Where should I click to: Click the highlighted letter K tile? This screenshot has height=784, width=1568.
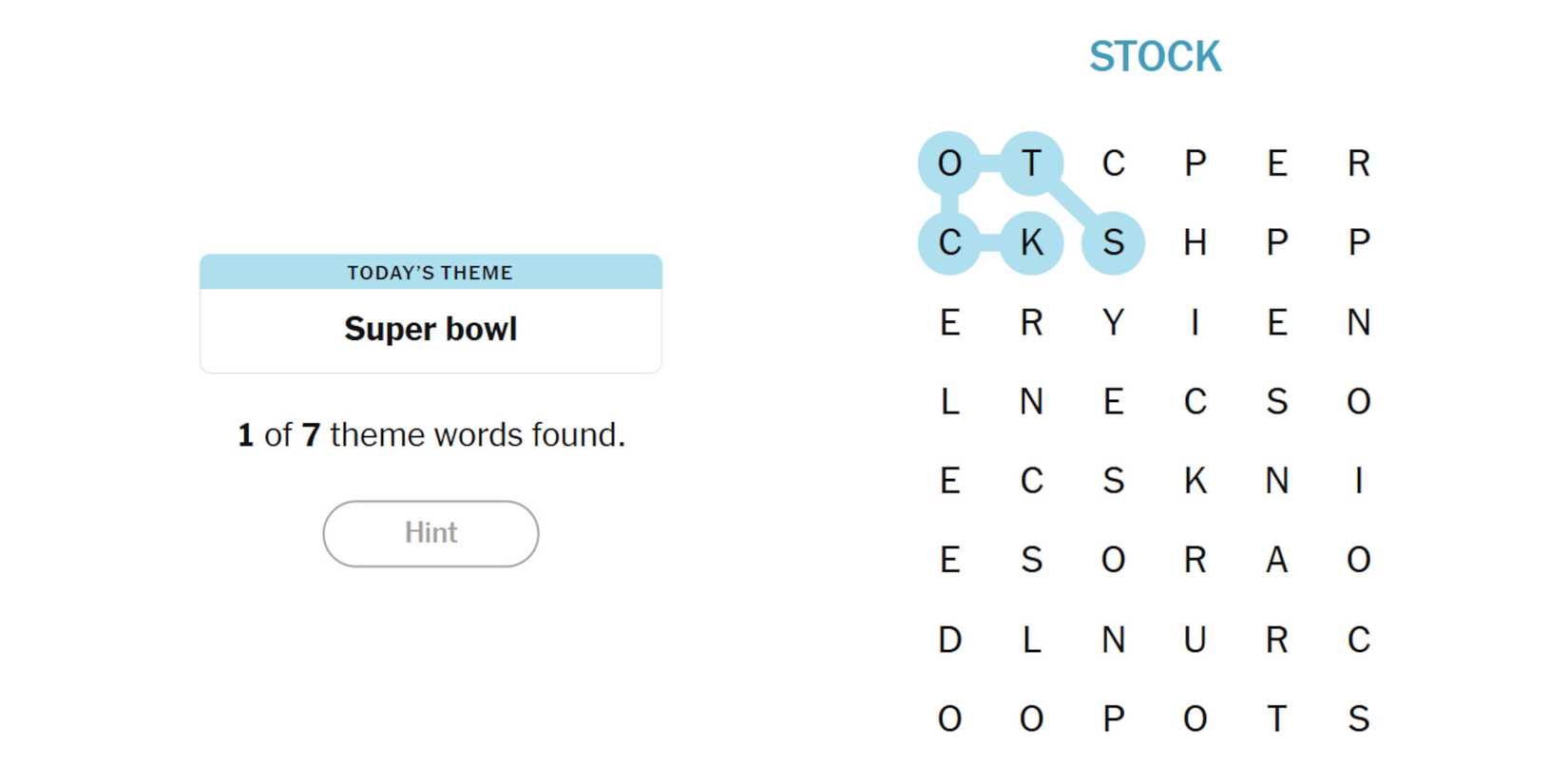click(x=1031, y=243)
